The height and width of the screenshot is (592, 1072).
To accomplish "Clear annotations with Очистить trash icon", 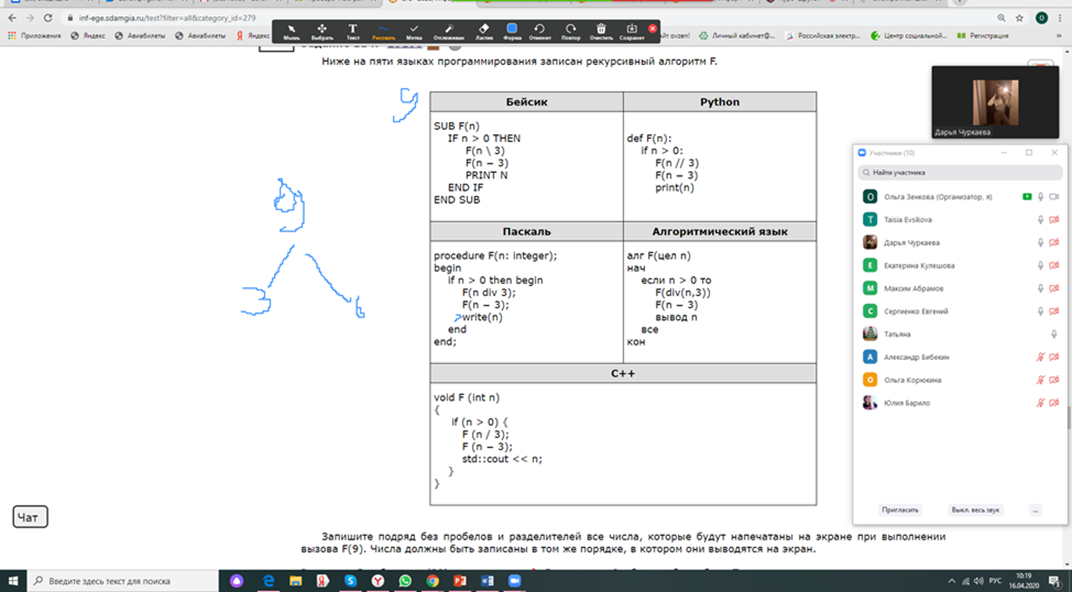I will (x=601, y=31).
